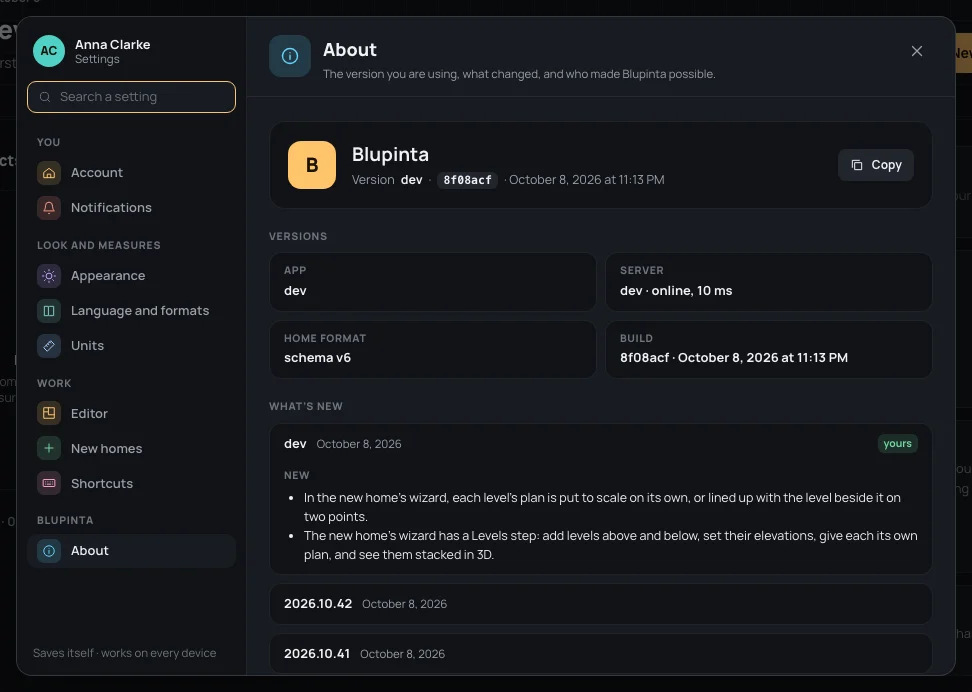Click the WHAT'S NEW section label
The height and width of the screenshot is (692, 972).
(x=306, y=406)
